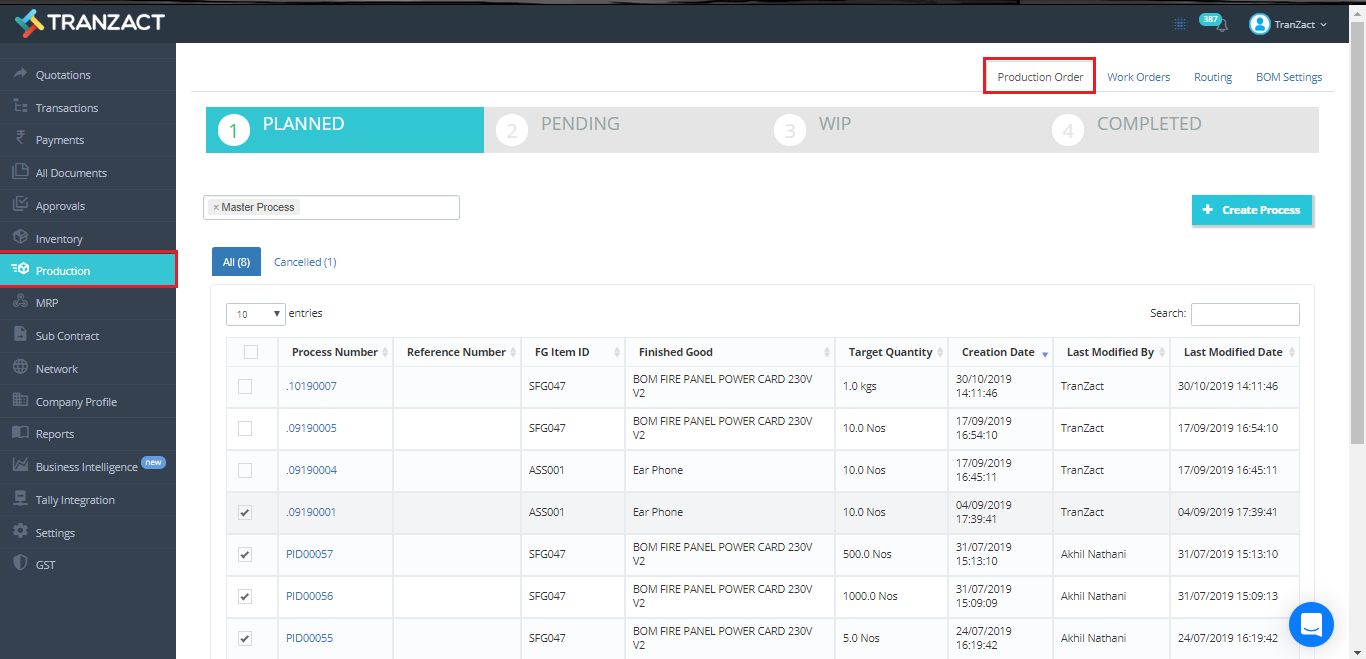This screenshot has width=1366, height=659.
Task: Check the box for process .09190005
Action: point(245,428)
